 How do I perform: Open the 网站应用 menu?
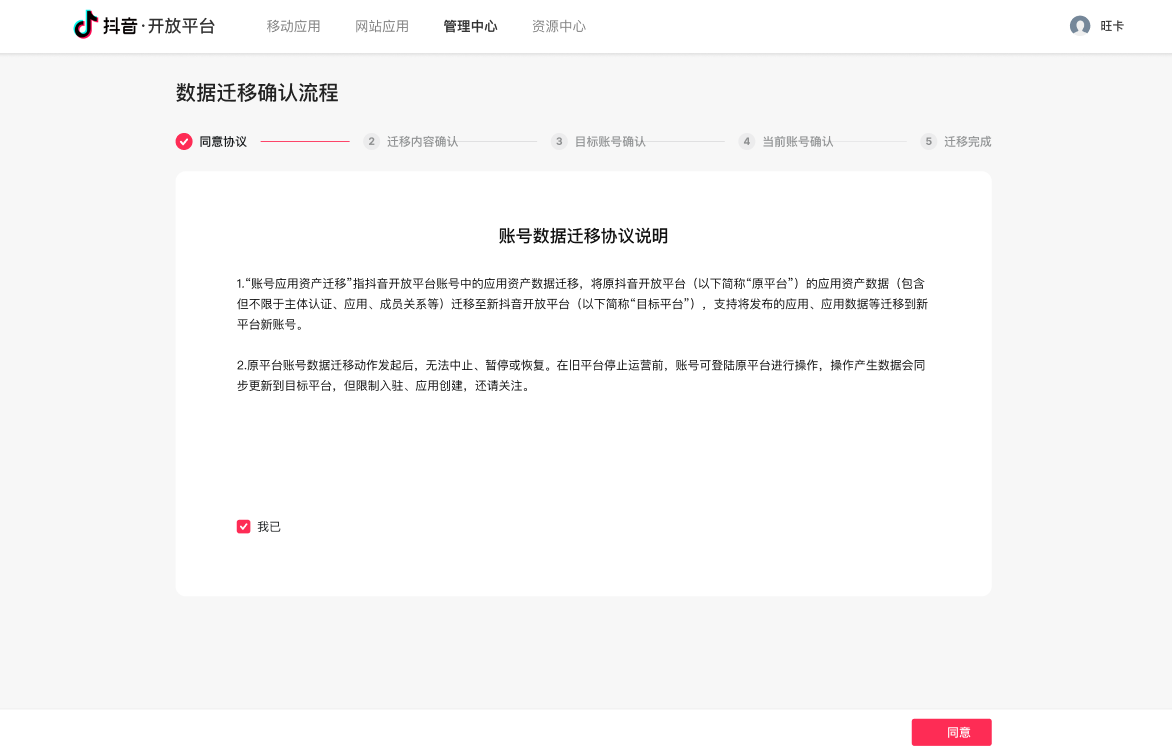(382, 26)
